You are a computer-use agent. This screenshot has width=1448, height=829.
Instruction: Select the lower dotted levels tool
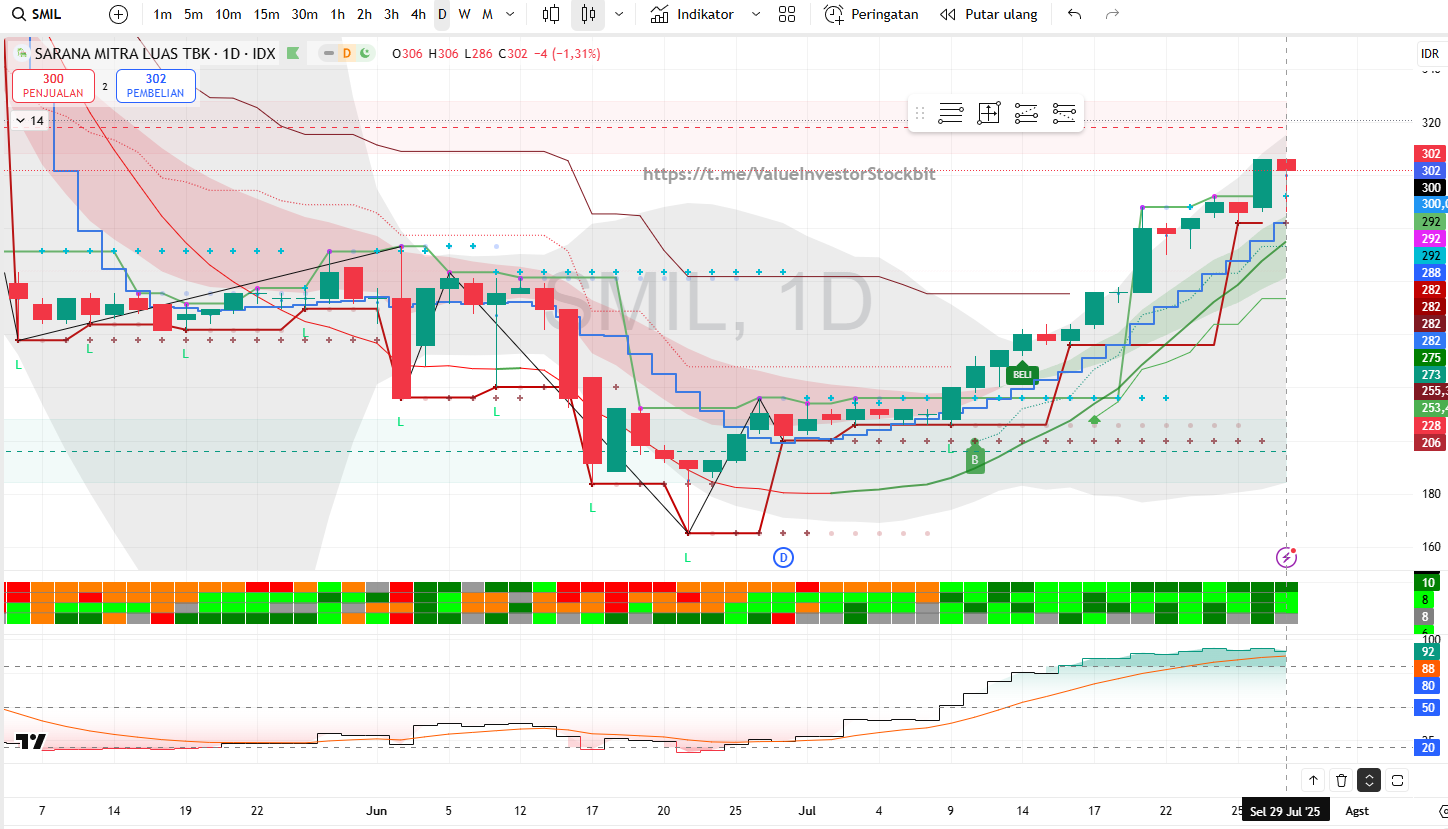point(1064,114)
